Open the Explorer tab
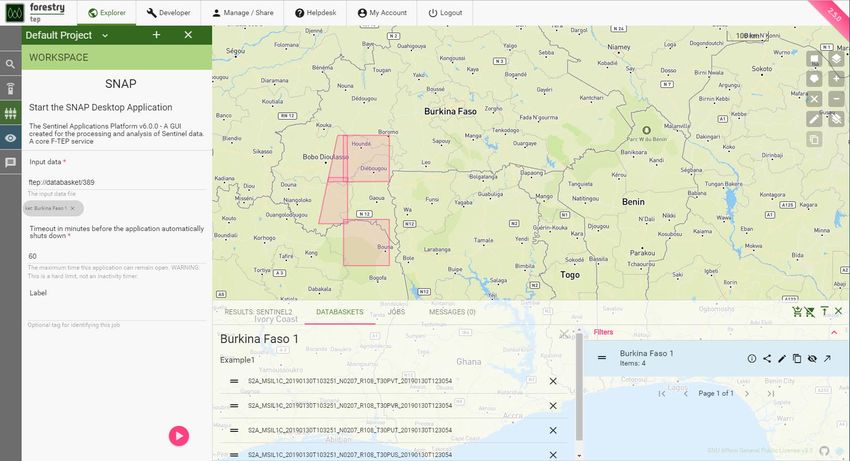The height and width of the screenshot is (461, 850). 107,12
